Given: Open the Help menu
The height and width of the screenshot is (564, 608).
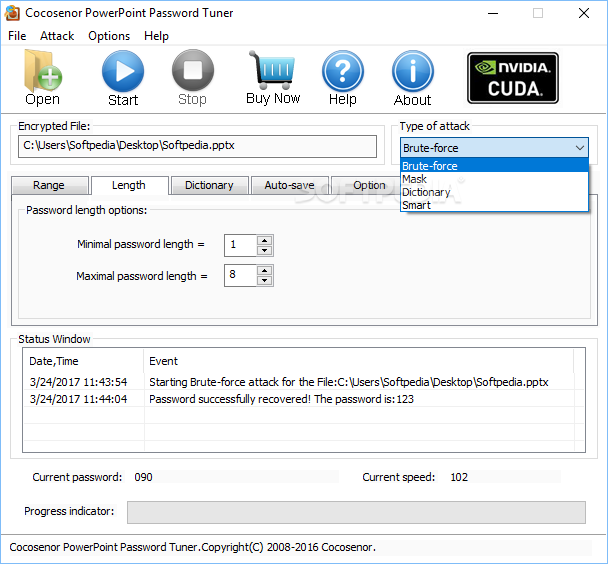Looking at the screenshot, I should tap(156, 36).
